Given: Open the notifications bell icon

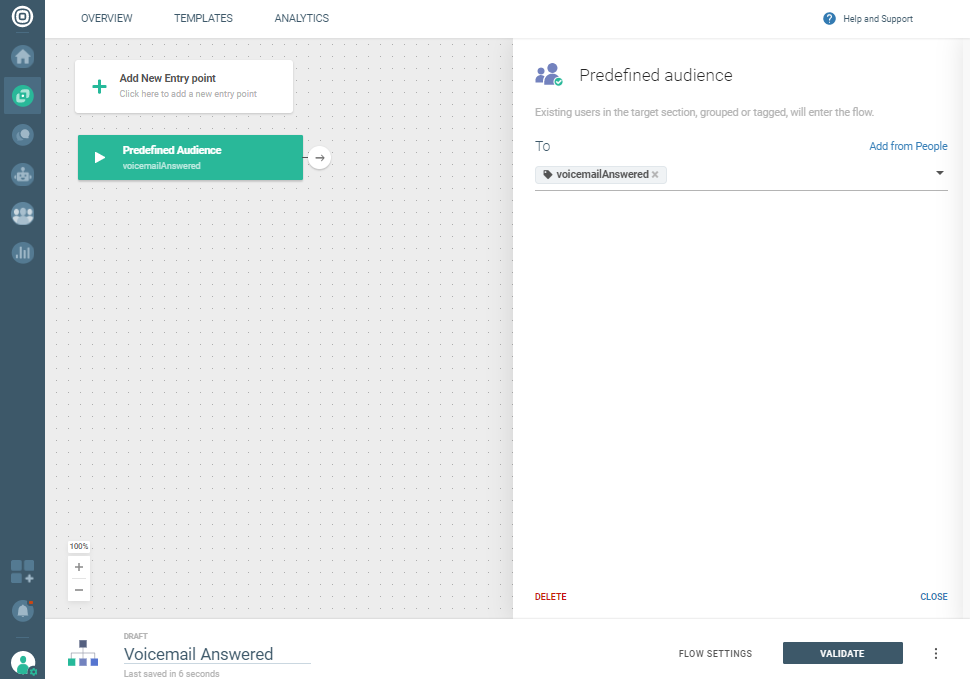Looking at the screenshot, I should 22,609.
